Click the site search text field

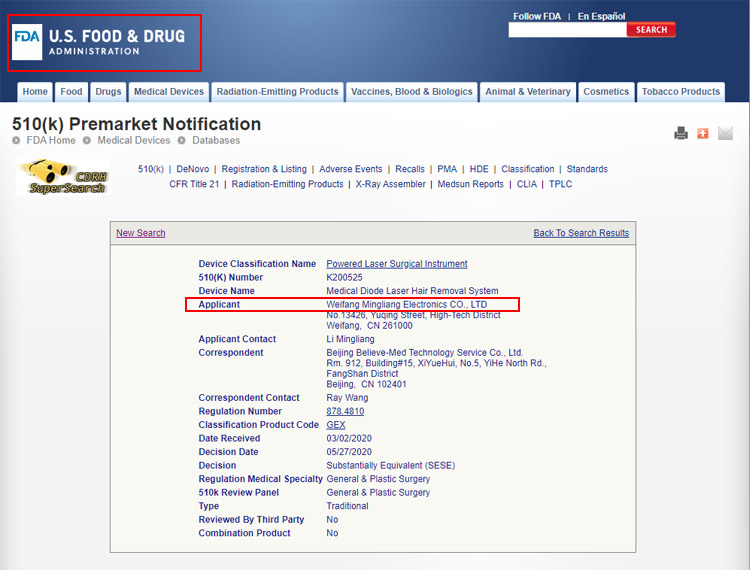567,30
